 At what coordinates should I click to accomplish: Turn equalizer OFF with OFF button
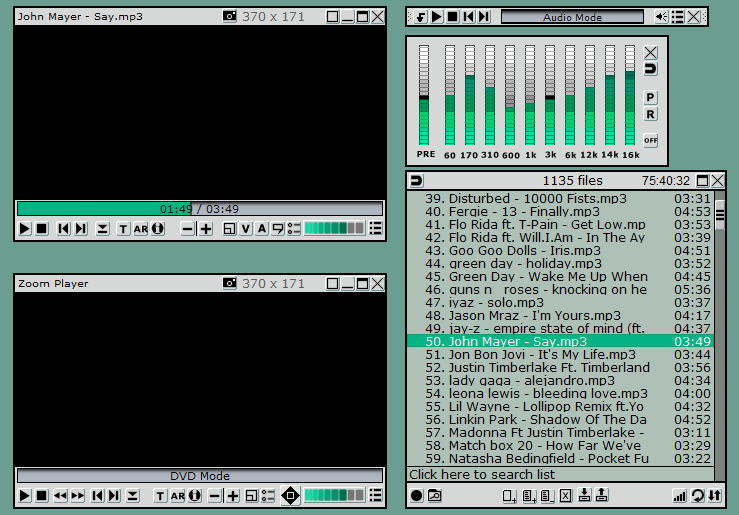click(x=650, y=140)
